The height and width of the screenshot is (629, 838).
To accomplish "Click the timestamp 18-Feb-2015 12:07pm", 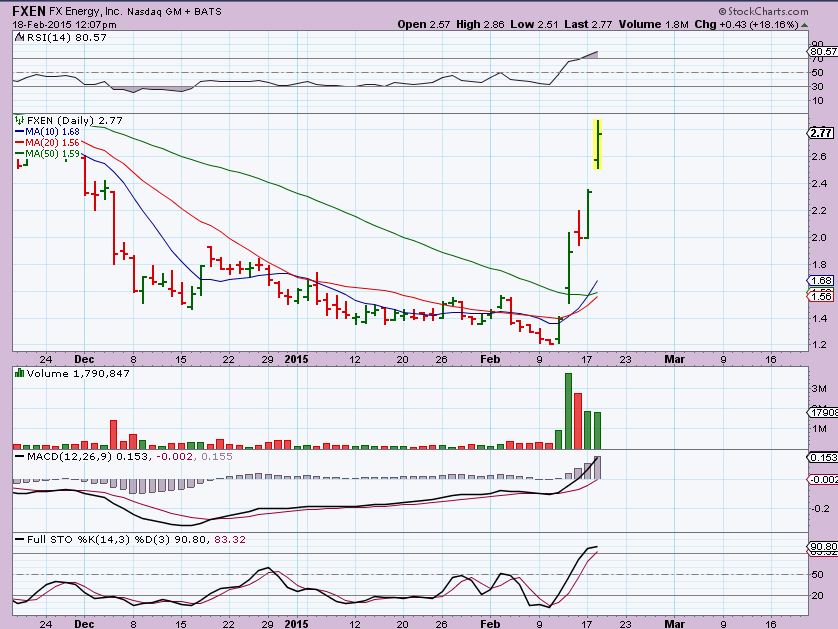I will (64, 25).
